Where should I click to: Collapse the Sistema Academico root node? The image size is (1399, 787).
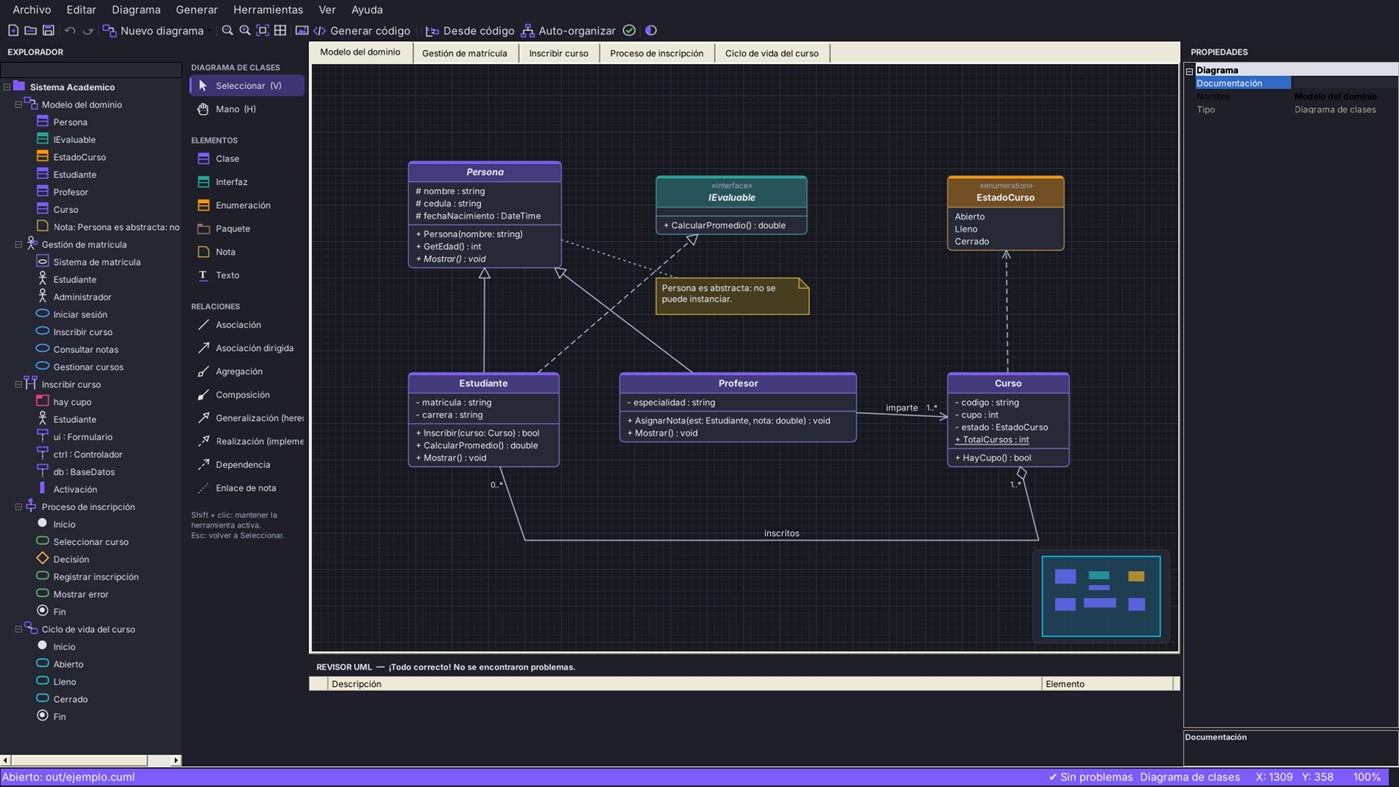click(6, 87)
